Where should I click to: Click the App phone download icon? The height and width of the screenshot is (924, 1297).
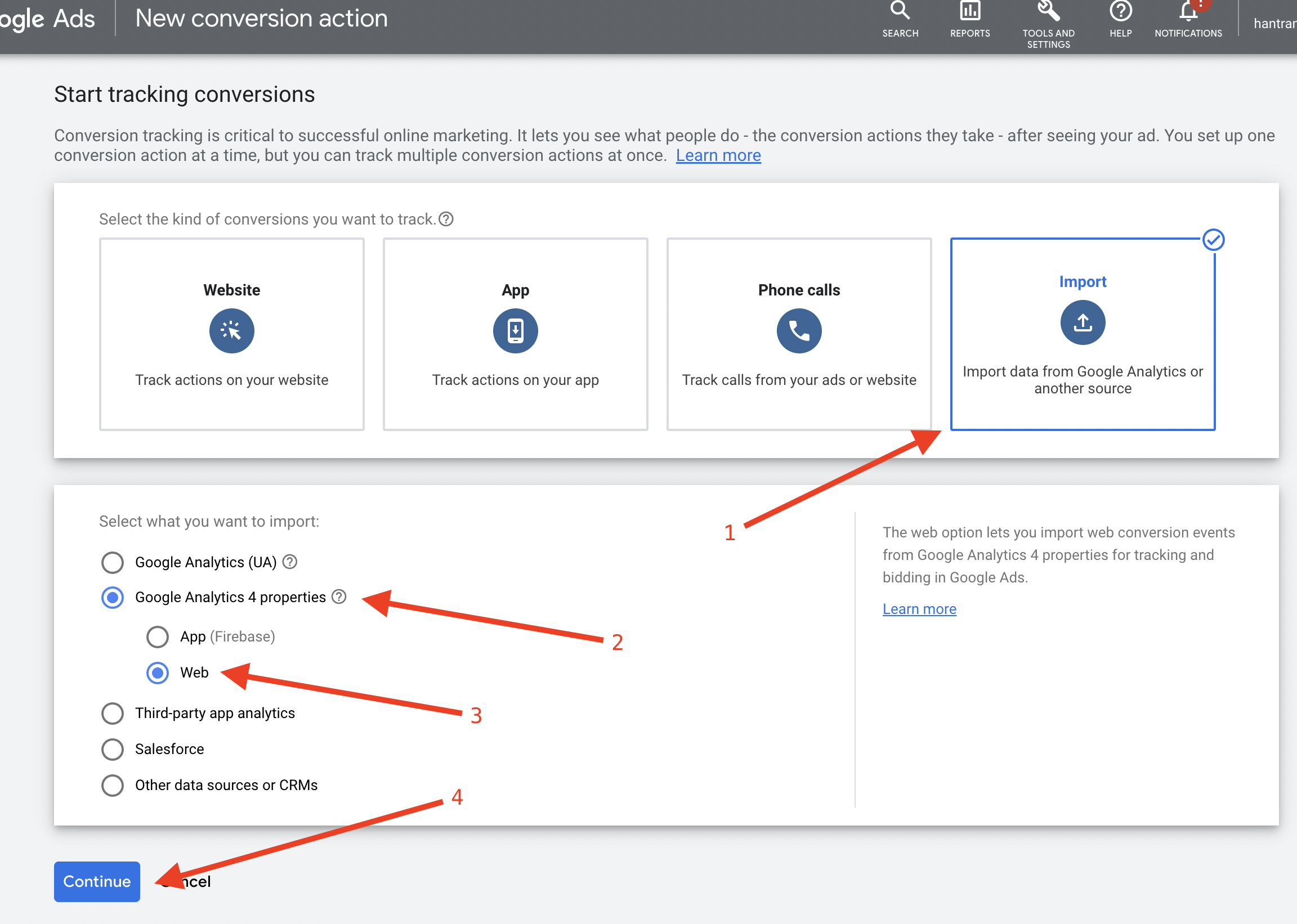tap(515, 331)
